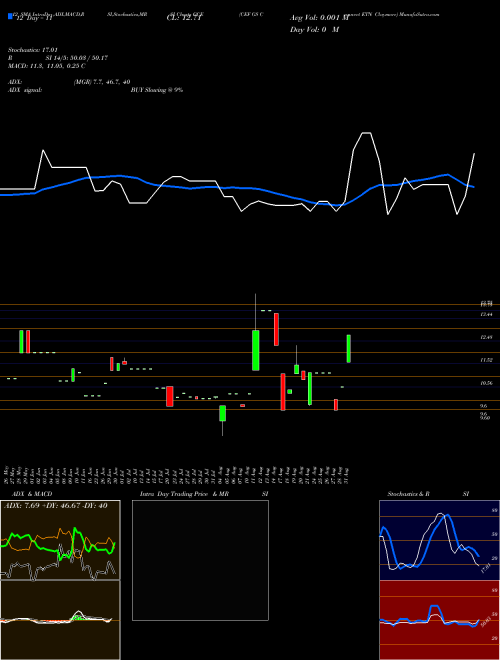The width and height of the screenshot is (500, 660).
Task: Click the blue 12 Day SMA legend square
Action: (10, 17)
